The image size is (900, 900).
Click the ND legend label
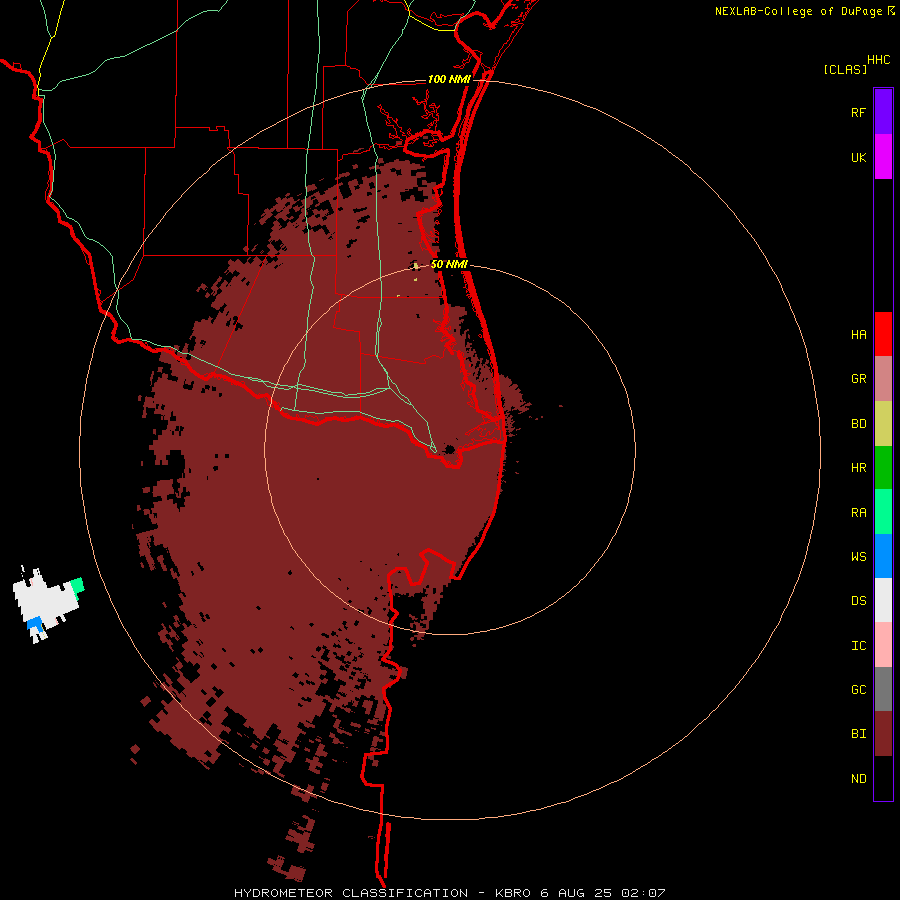point(858,779)
